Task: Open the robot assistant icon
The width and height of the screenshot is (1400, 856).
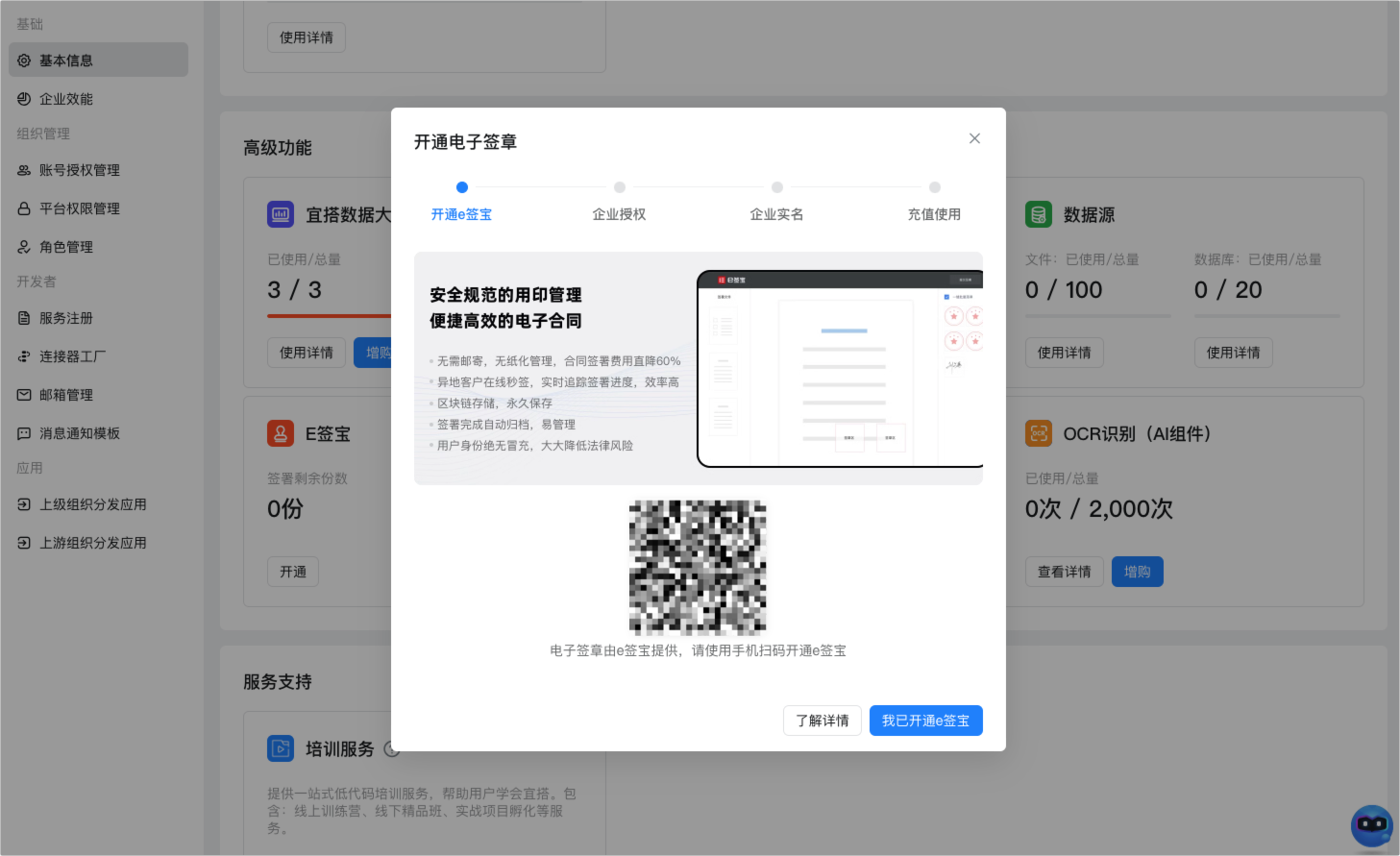Action: pyautogui.click(x=1372, y=826)
